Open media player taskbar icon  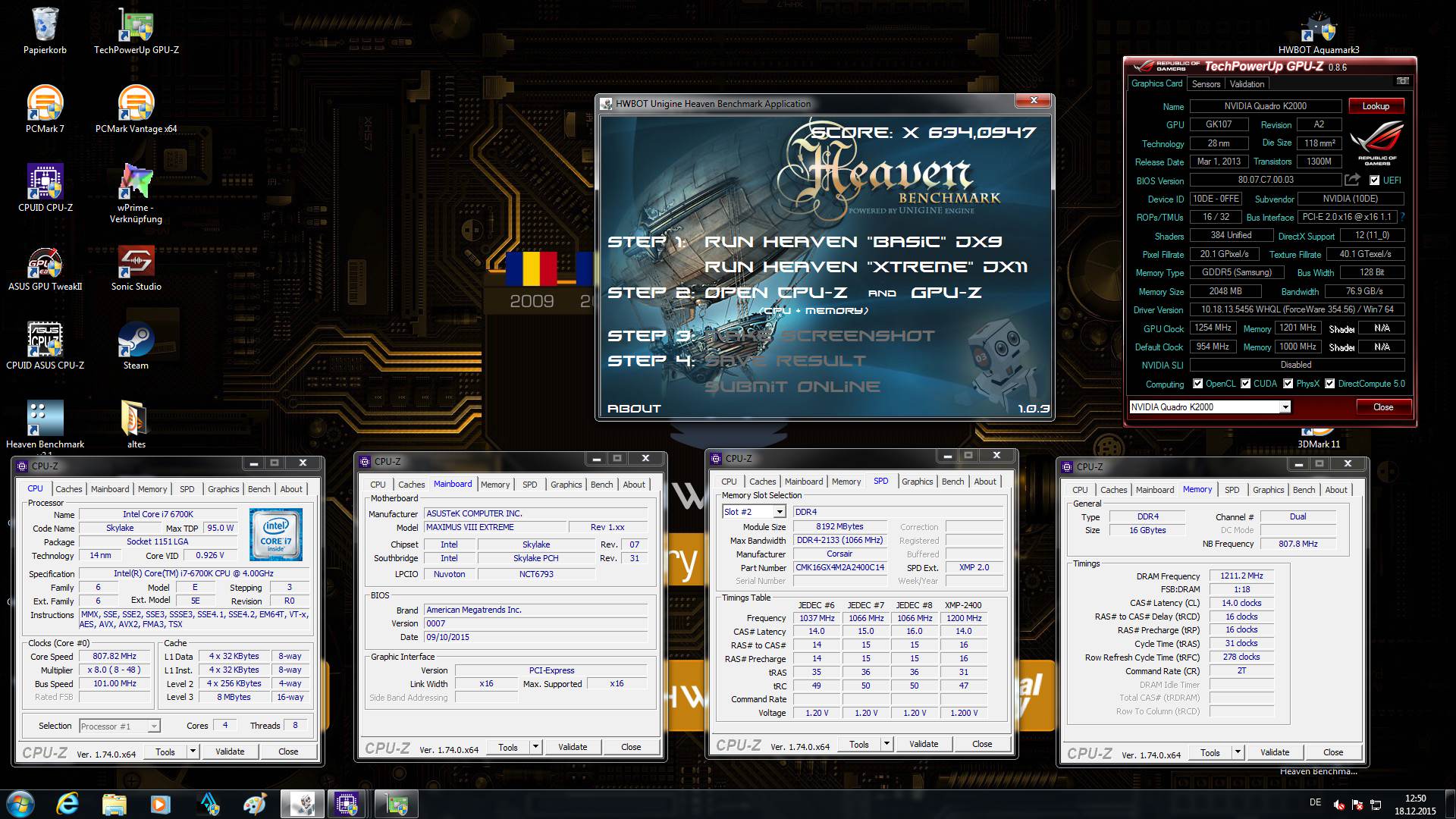160,803
